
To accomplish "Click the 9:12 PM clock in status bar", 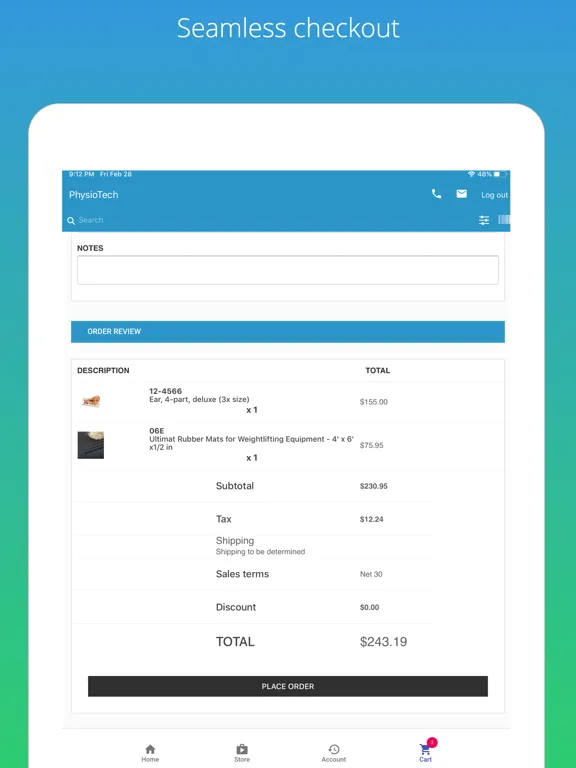I will click(x=81, y=174).
